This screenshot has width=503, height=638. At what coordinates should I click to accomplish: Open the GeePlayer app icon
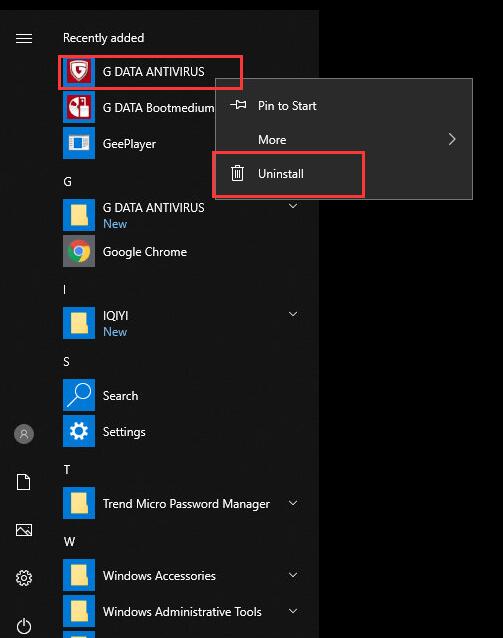79,143
